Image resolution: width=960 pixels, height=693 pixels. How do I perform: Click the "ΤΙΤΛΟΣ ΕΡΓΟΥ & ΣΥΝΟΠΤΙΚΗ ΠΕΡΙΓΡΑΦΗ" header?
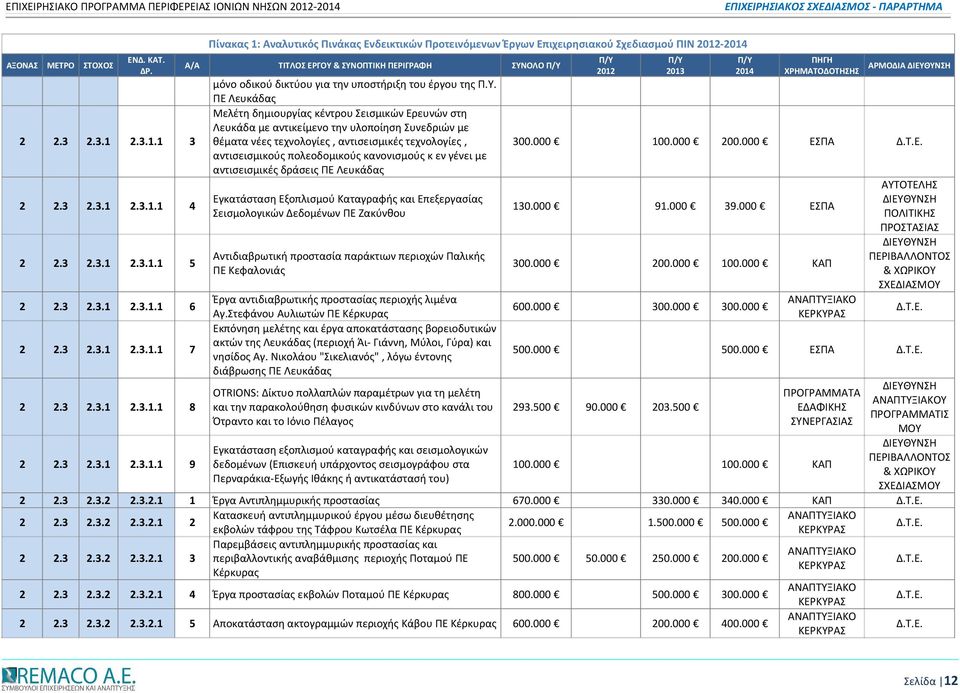click(355, 66)
